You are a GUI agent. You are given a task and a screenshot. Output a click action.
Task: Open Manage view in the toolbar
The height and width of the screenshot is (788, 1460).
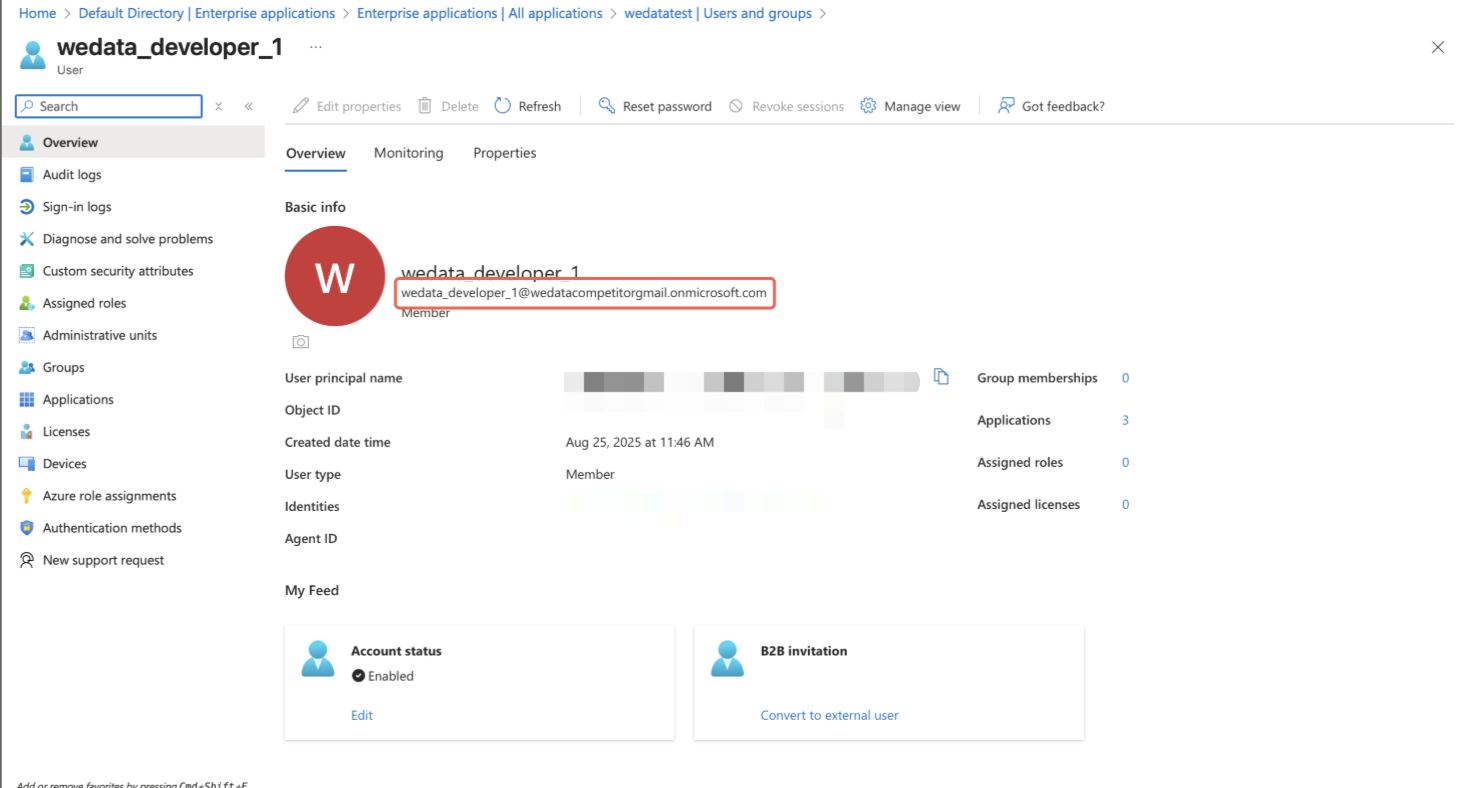point(910,106)
